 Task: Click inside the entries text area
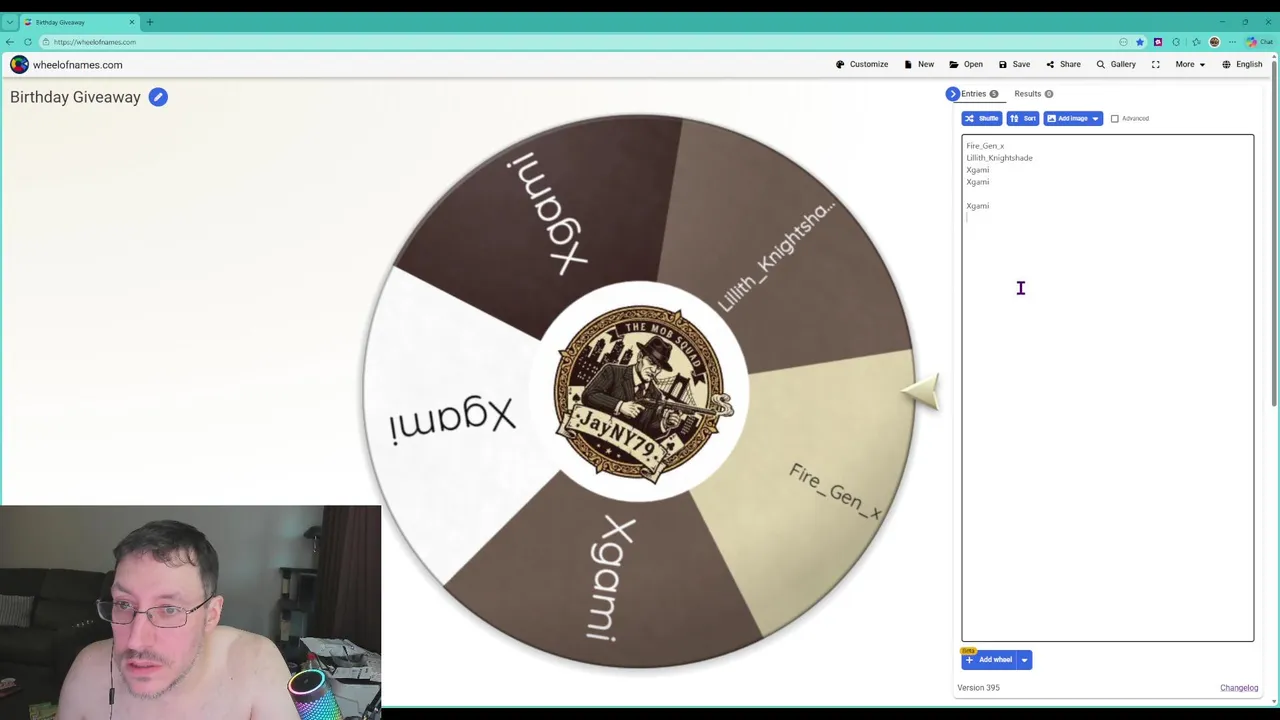point(1107,388)
